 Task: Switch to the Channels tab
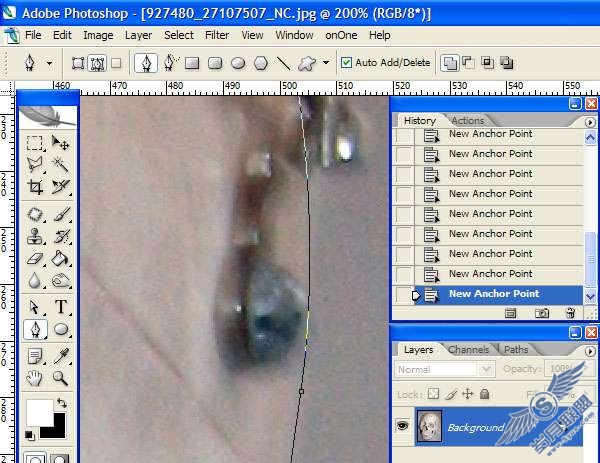pos(468,349)
